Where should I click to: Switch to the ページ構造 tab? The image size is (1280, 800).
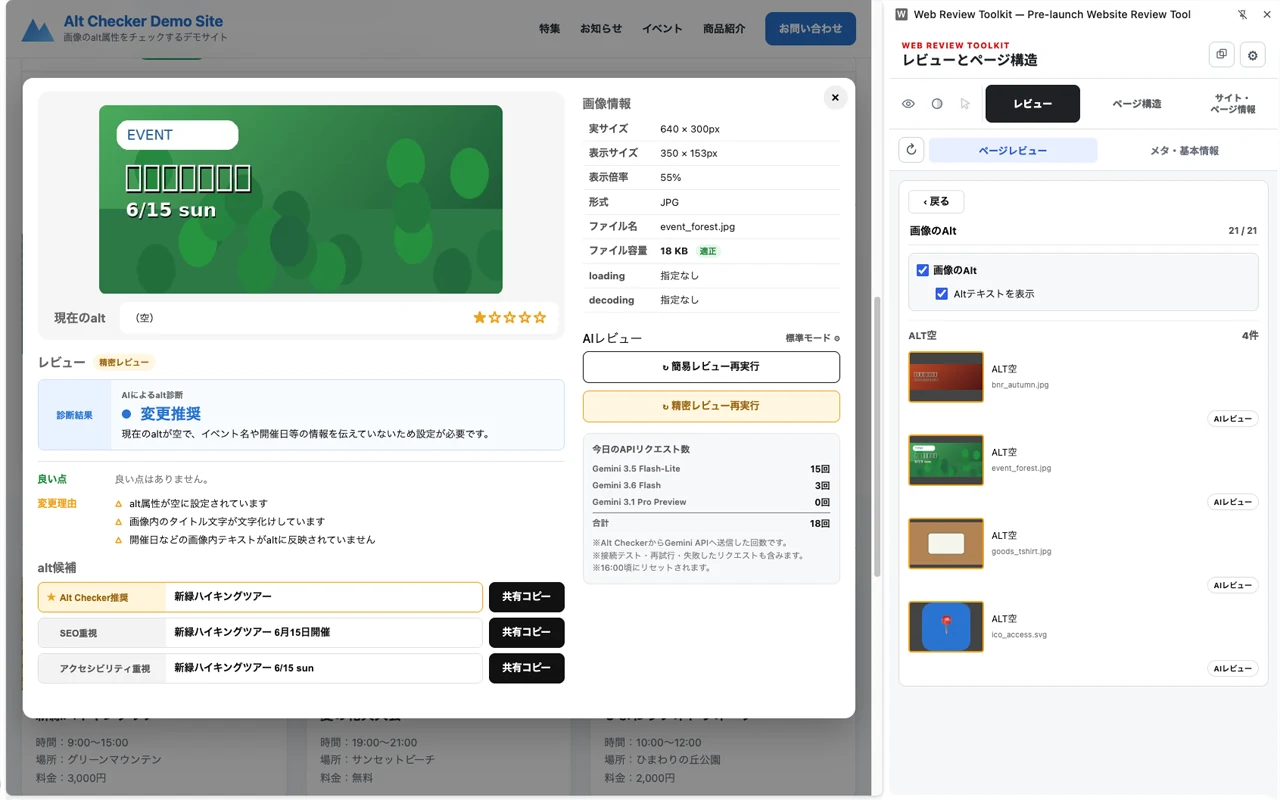click(x=1137, y=104)
